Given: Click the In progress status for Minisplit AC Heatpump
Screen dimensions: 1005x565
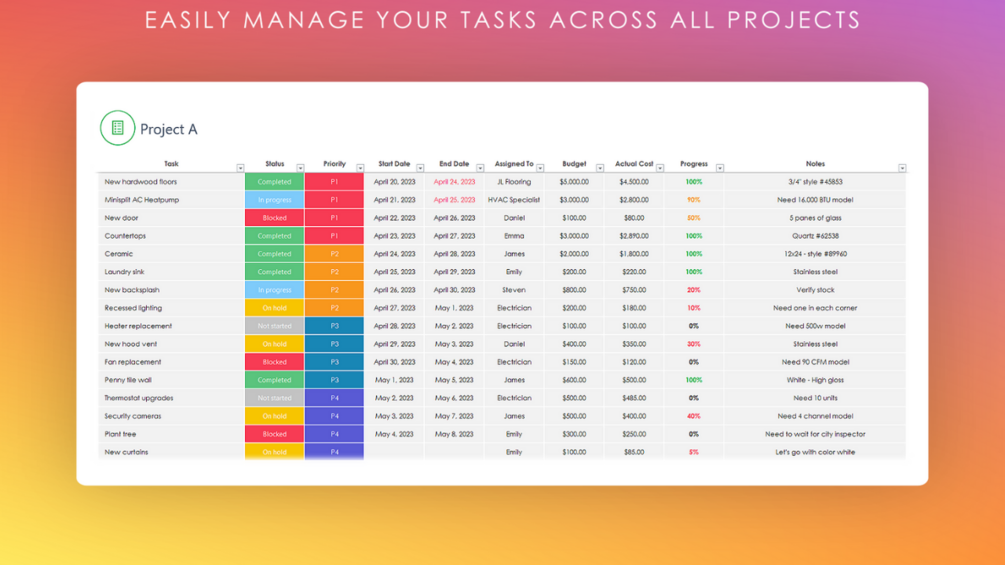Looking at the screenshot, I should 274,200.
